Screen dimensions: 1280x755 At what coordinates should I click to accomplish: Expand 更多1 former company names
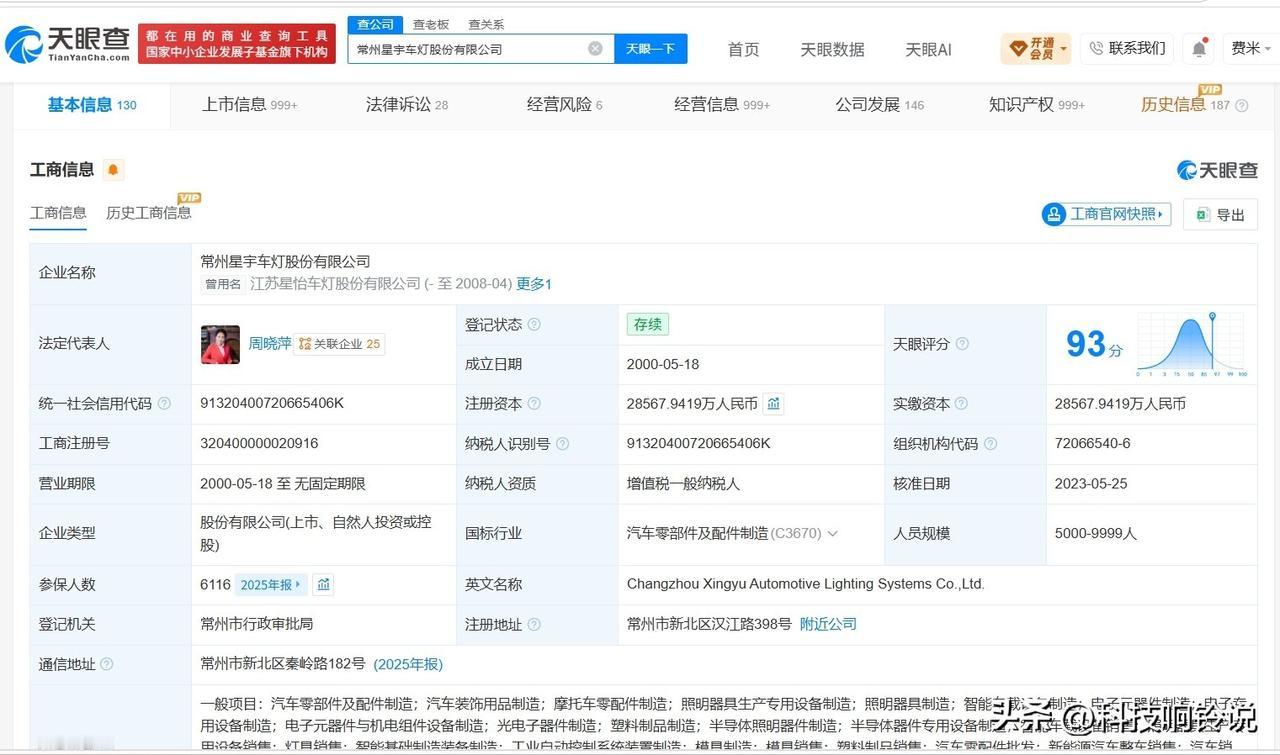pyautogui.click(x=534, y=284)
